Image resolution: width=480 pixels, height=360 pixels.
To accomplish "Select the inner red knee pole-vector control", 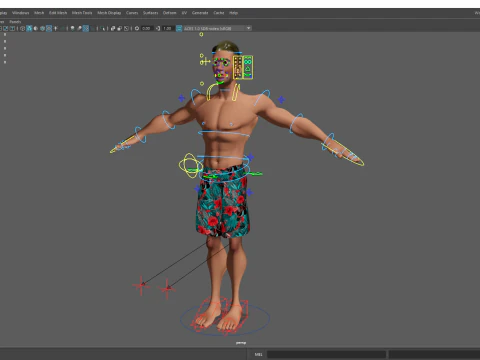I will (167, 288).
